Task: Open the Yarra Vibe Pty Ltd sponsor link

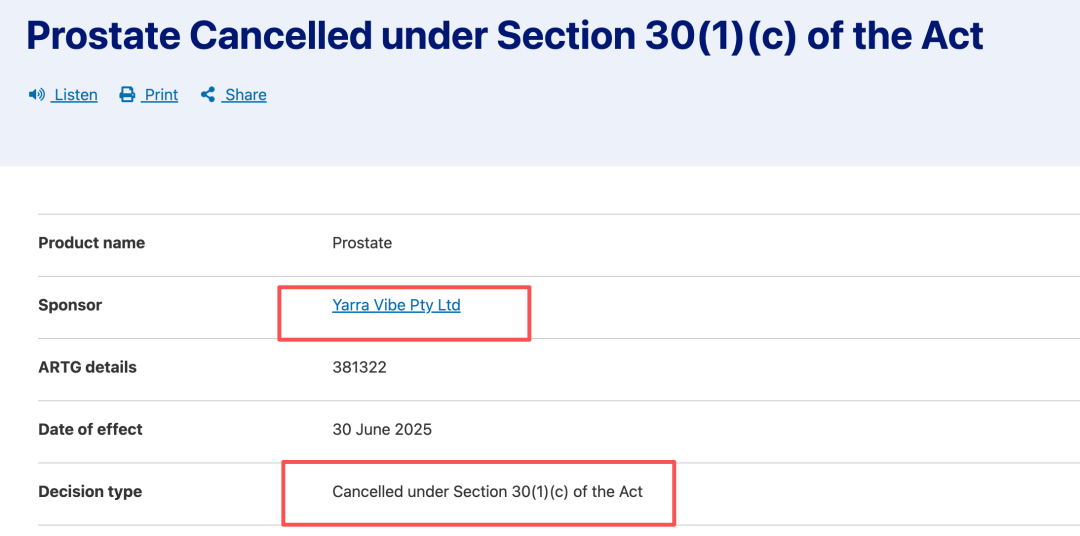Action: pyautogui.click(x=396, y=305)
